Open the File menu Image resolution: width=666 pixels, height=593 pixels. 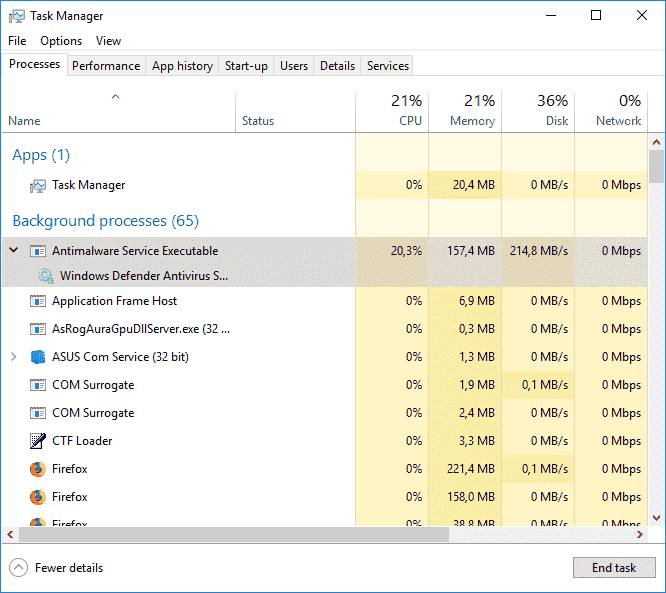pos(17,41)
